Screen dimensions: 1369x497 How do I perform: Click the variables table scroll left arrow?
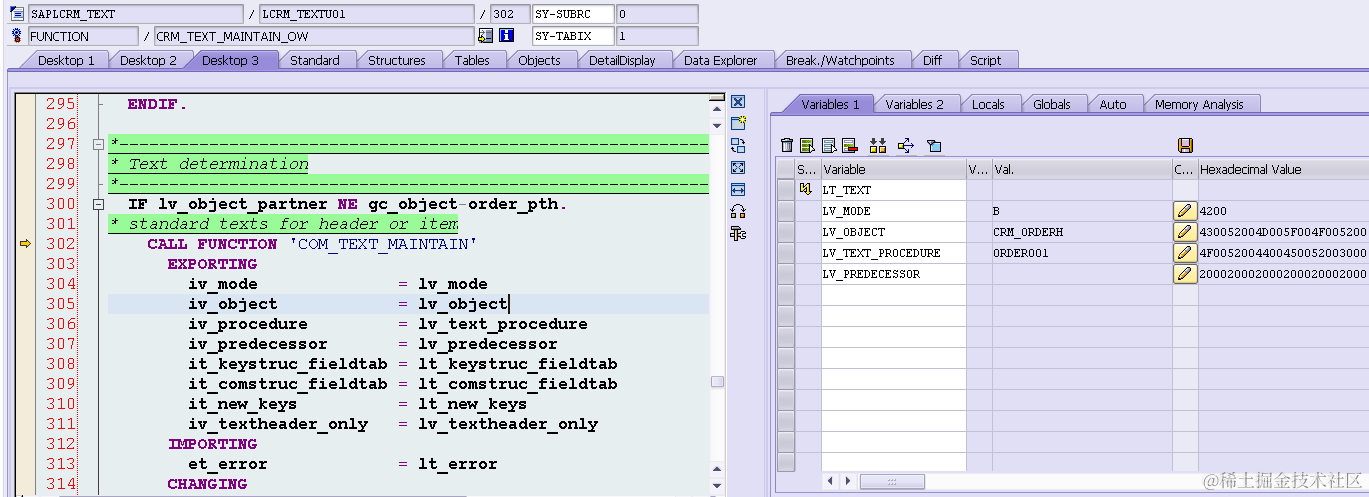(830, 482)
